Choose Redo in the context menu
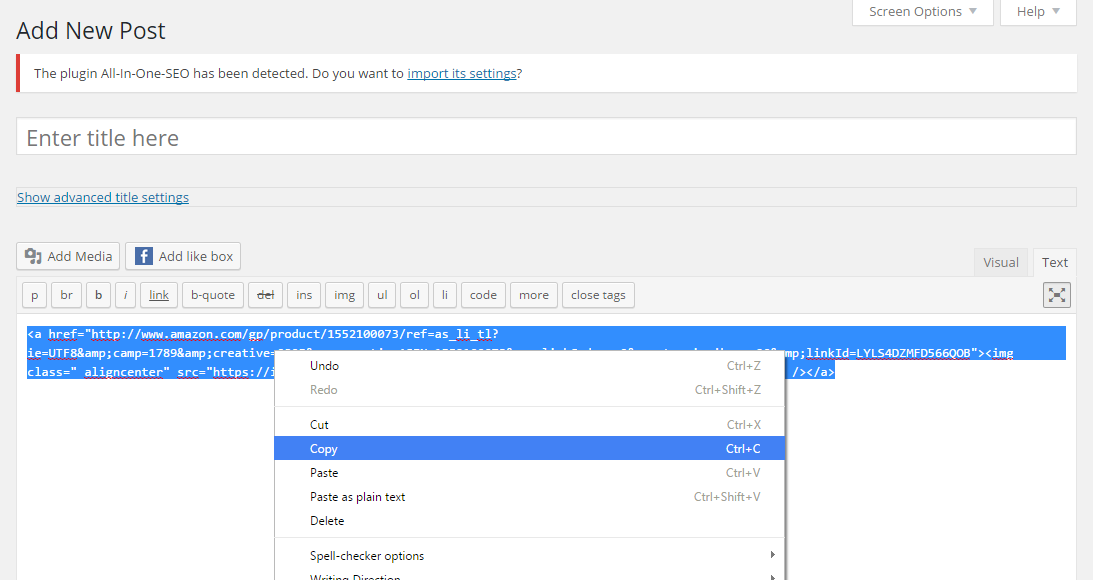 [530, 390]
